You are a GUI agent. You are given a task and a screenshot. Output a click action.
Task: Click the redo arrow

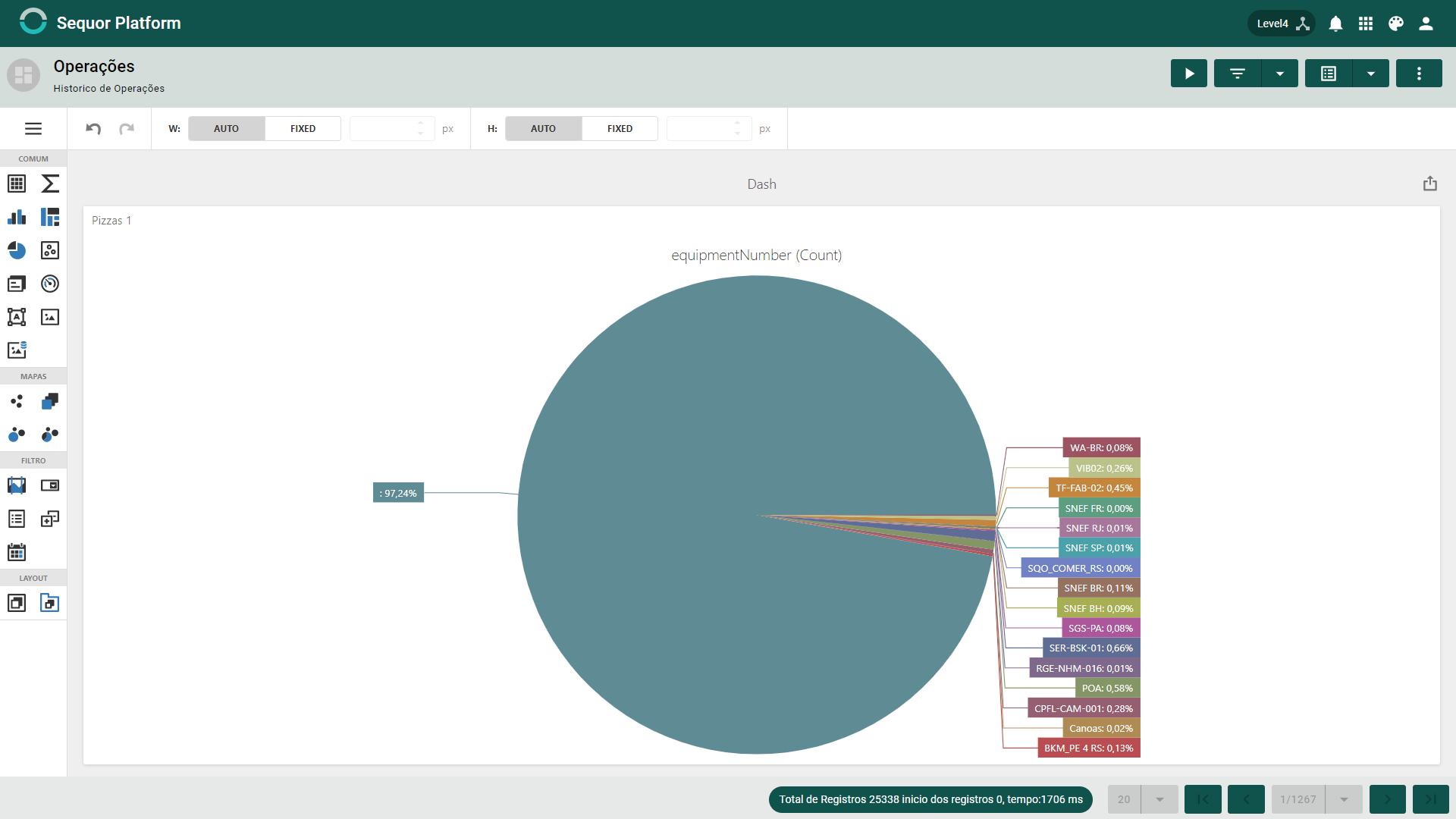pos(127,129)
